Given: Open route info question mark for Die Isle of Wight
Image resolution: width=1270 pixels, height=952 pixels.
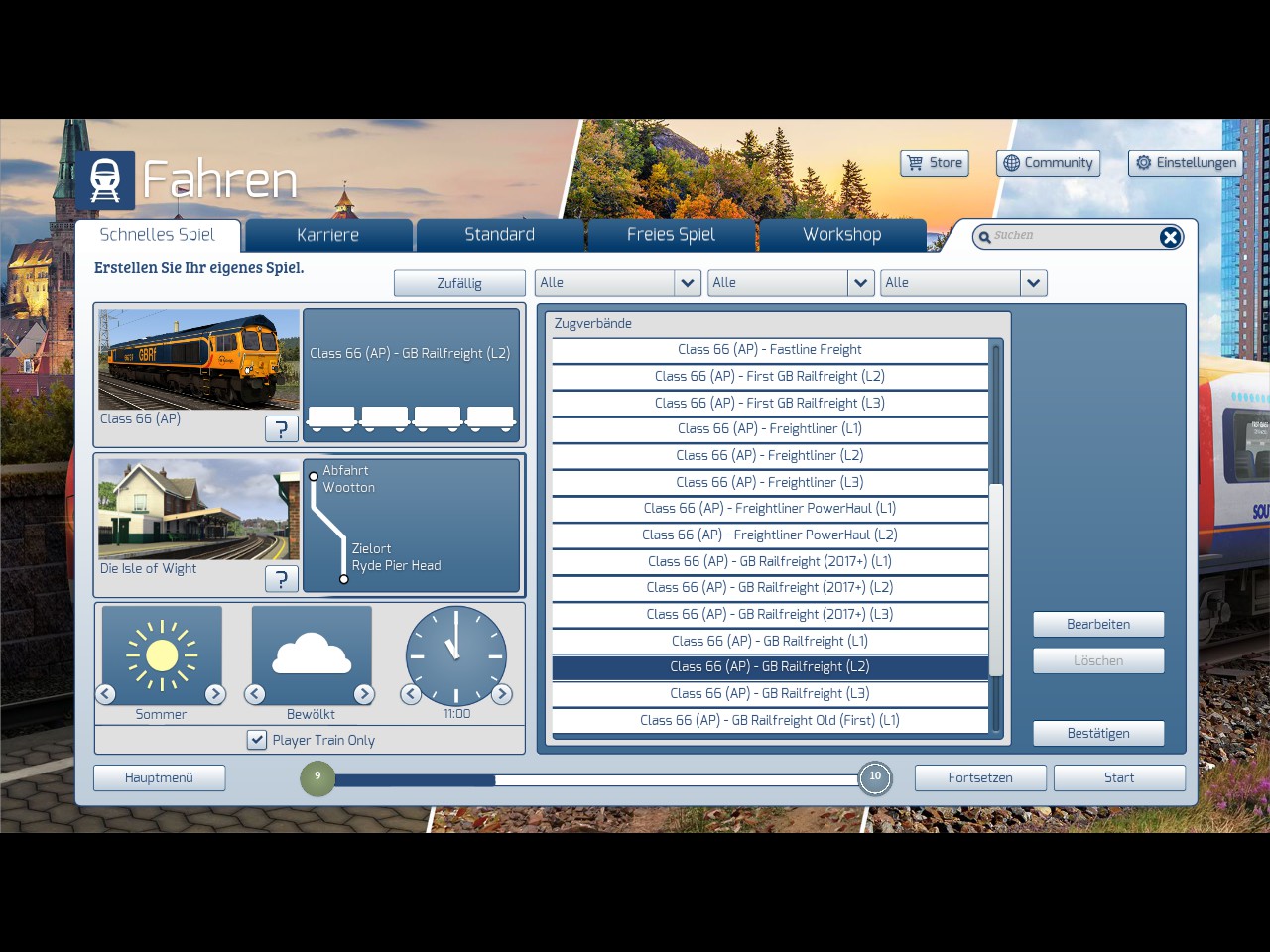Looking at the screenshot, I should tap(282, 578).
